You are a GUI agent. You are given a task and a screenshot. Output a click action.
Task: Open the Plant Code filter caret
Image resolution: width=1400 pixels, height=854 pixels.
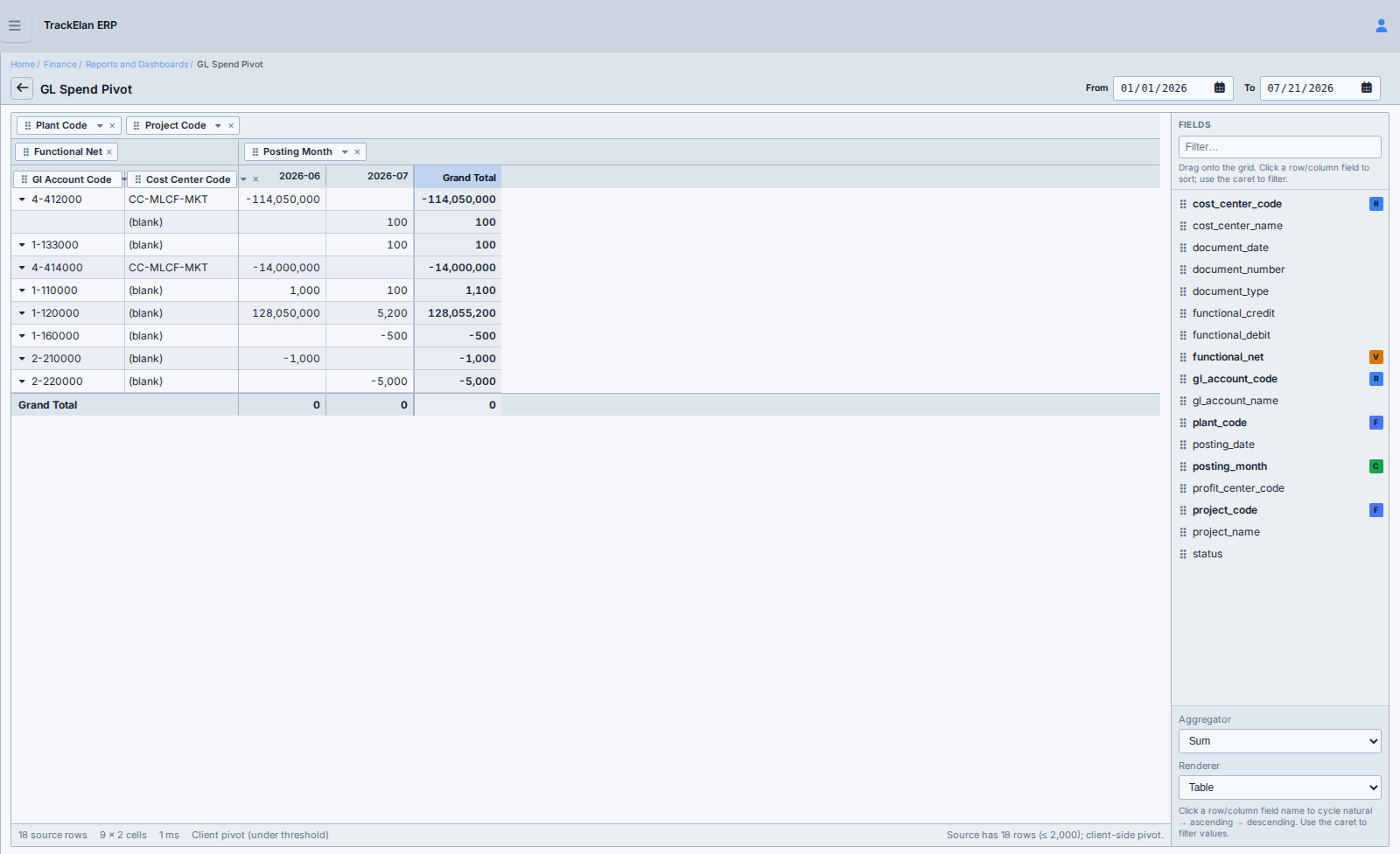click(100, 126)
